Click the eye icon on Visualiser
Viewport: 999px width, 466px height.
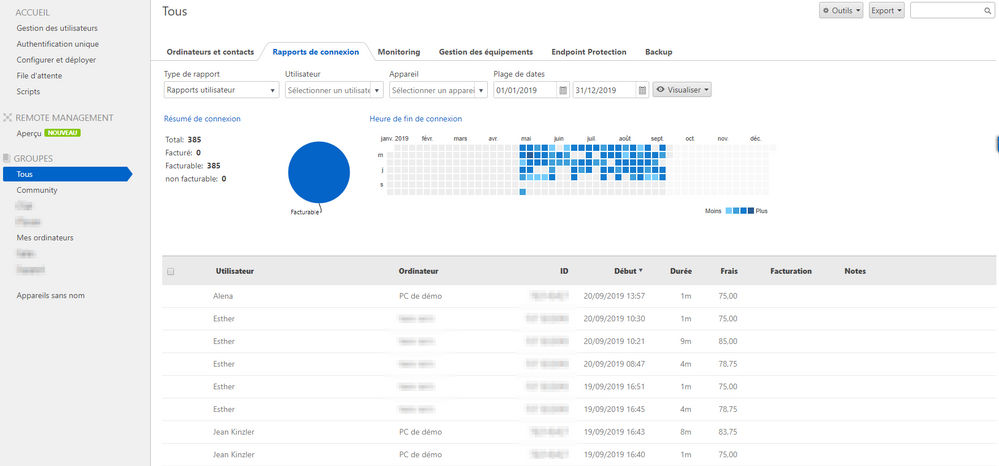[661, 90]
